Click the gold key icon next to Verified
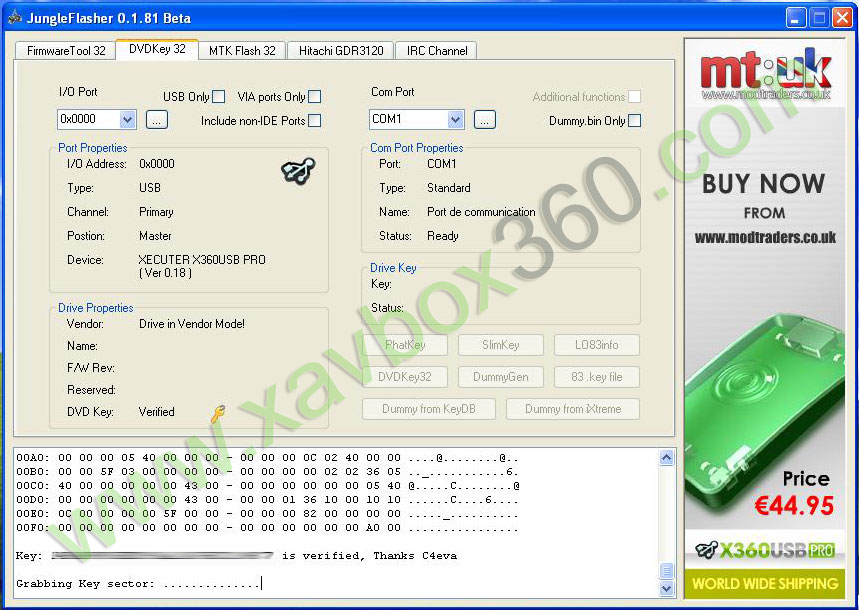The height and width of the screenshot is (610, 859). [x=217, y=414]
